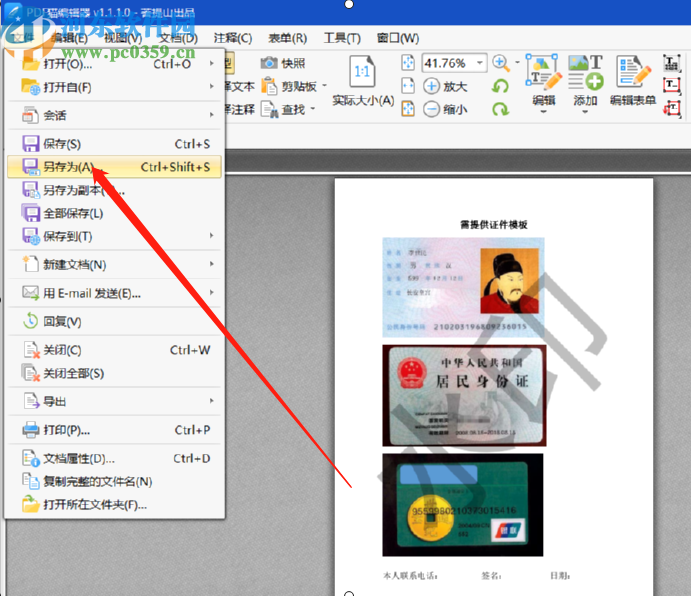
Task: Click the fit visible page icon
Action: point(408,108)
